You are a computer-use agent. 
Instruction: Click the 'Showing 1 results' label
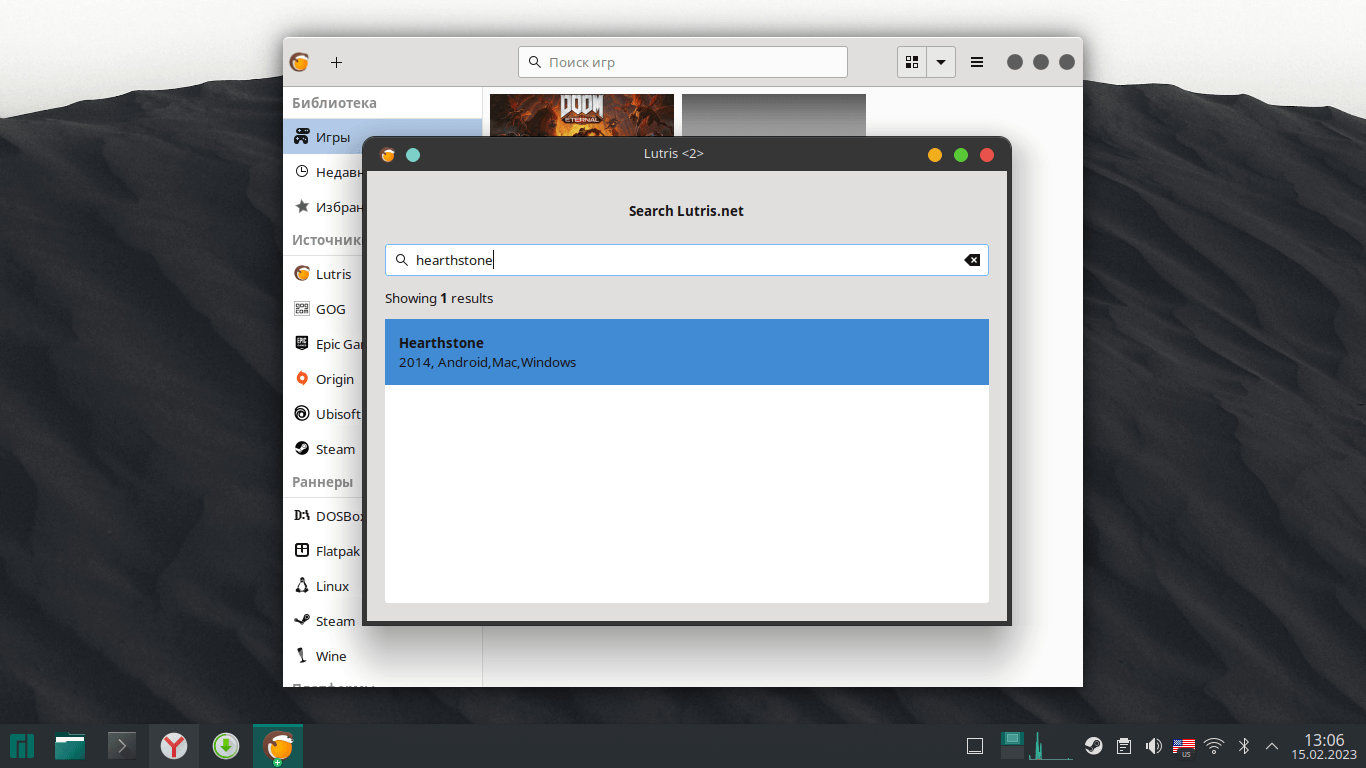pyautogui.click(x=439, y=298)
